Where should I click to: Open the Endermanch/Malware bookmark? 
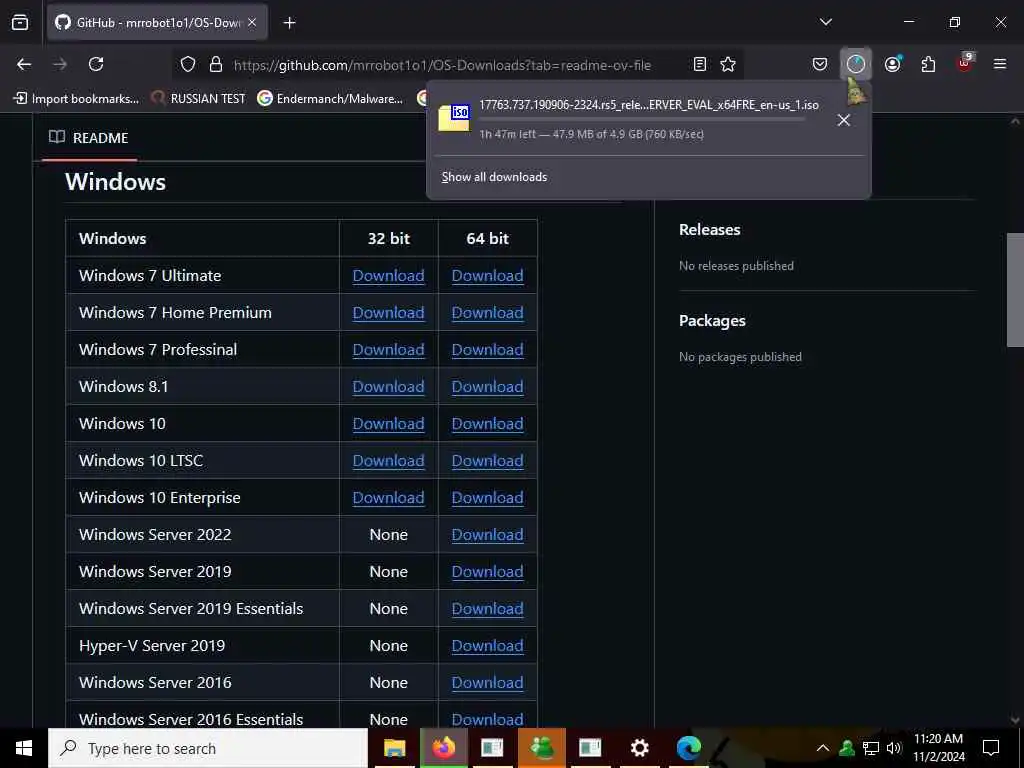330,99
